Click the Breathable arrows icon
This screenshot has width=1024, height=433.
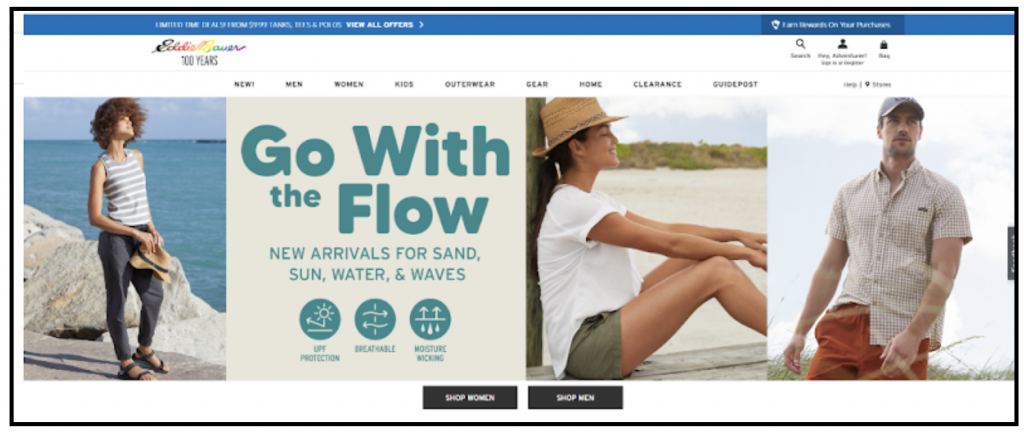pos(375,319)
